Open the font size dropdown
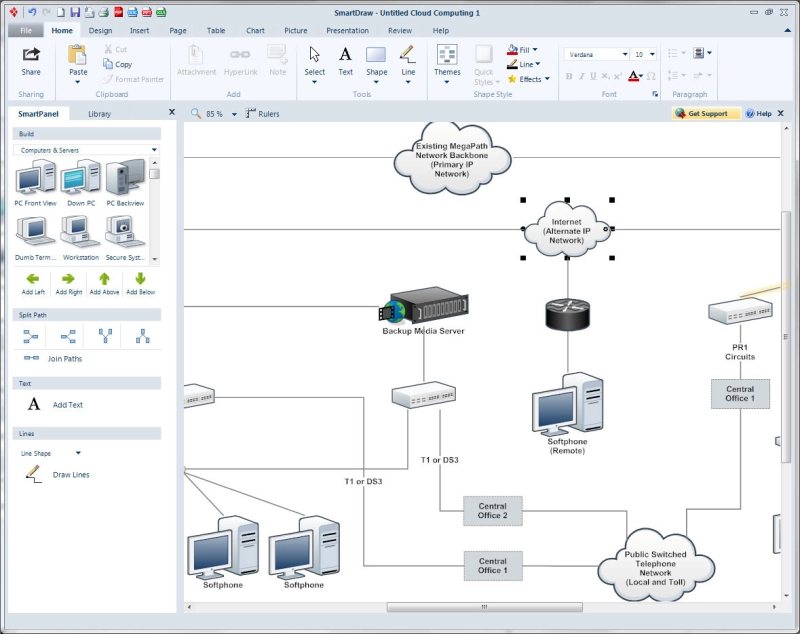Viewport: 800px width, 634px height. pos(652,54)
